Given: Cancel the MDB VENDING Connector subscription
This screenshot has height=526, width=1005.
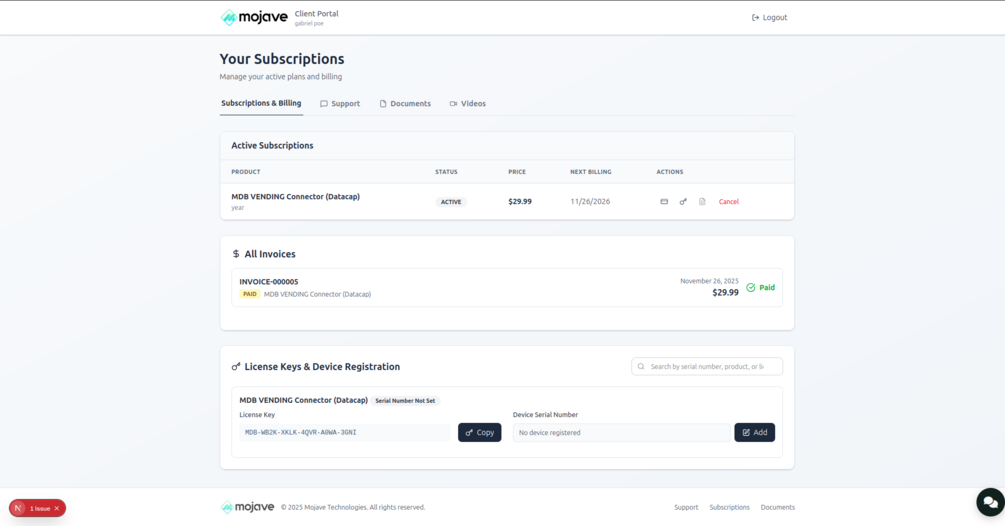Looking at the screenshot, I should coord(729,202).
